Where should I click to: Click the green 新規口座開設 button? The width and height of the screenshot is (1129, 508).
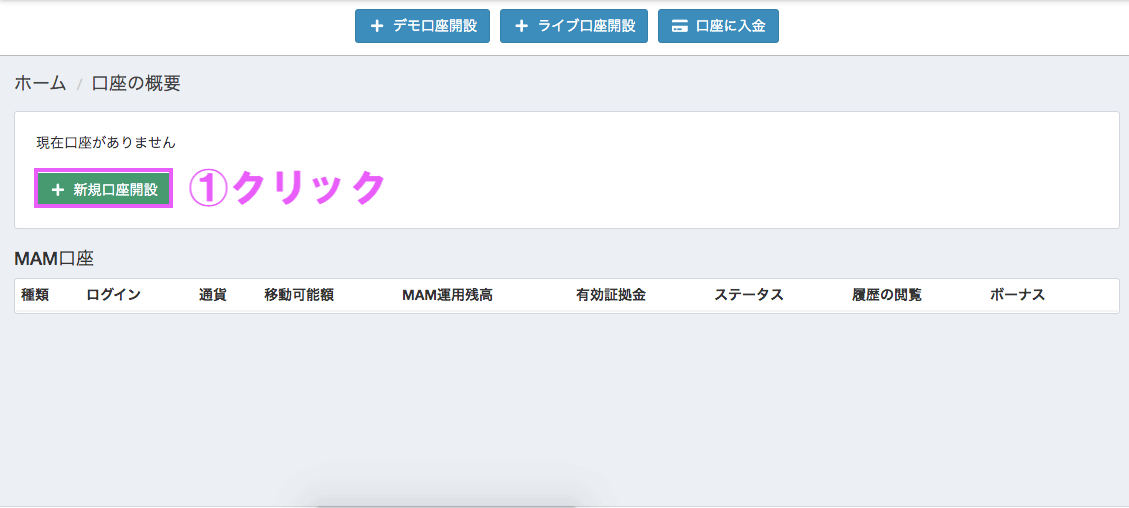[104, 190]
